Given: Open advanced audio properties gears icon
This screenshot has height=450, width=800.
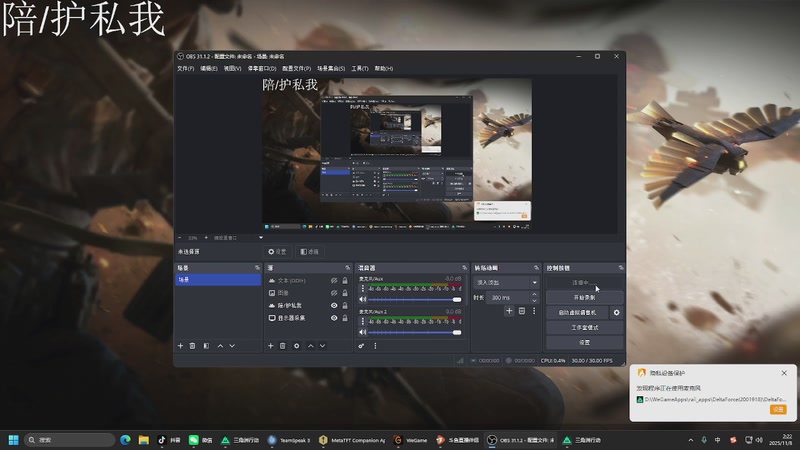Looking at the screenshot, I should [362, 345].
